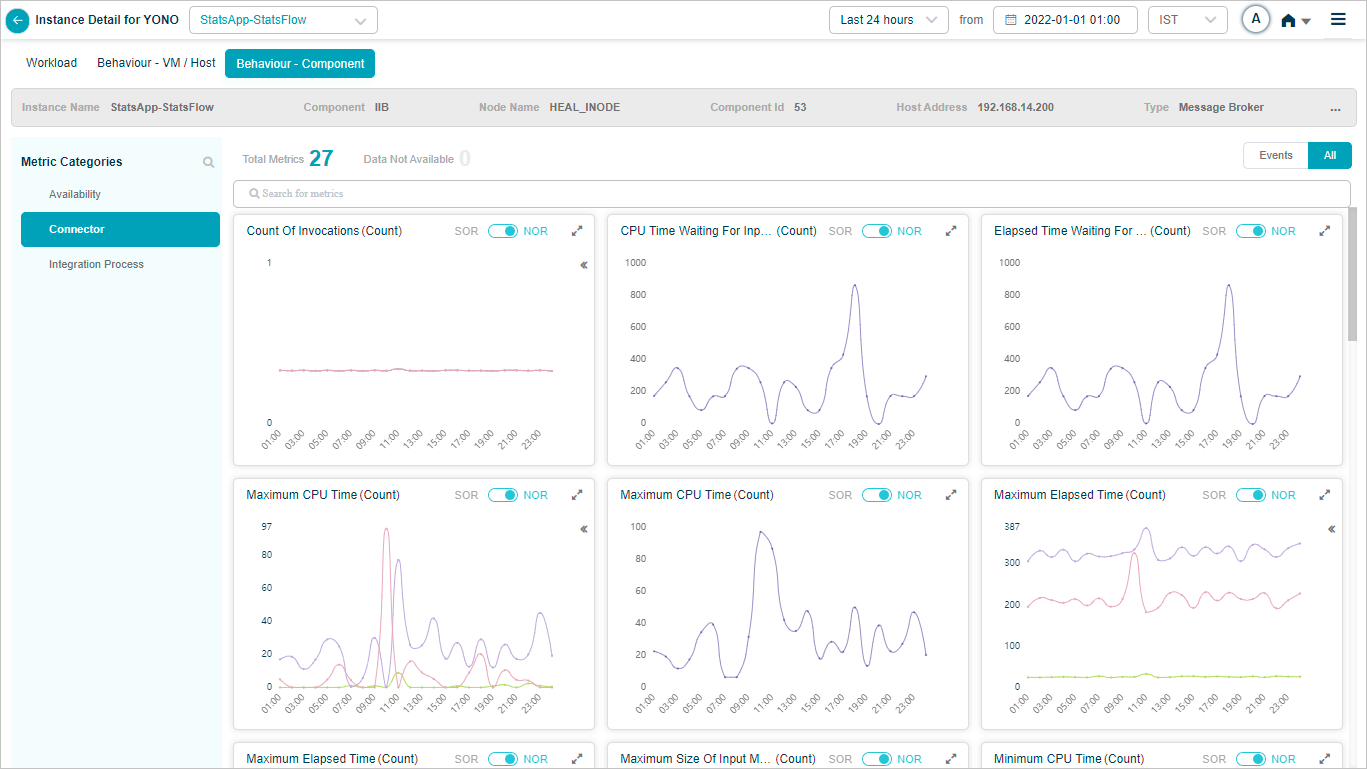
Task: Open the IST timezone dropdown
Action: [1187, 20]
